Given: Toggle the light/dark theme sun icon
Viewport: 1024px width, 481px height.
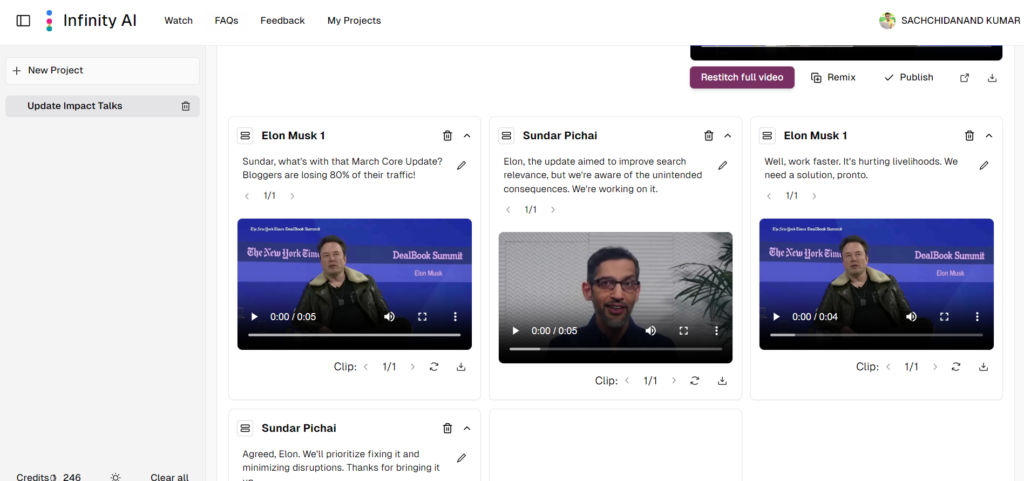Looking at the screenshot, I should tap(116, 478).
